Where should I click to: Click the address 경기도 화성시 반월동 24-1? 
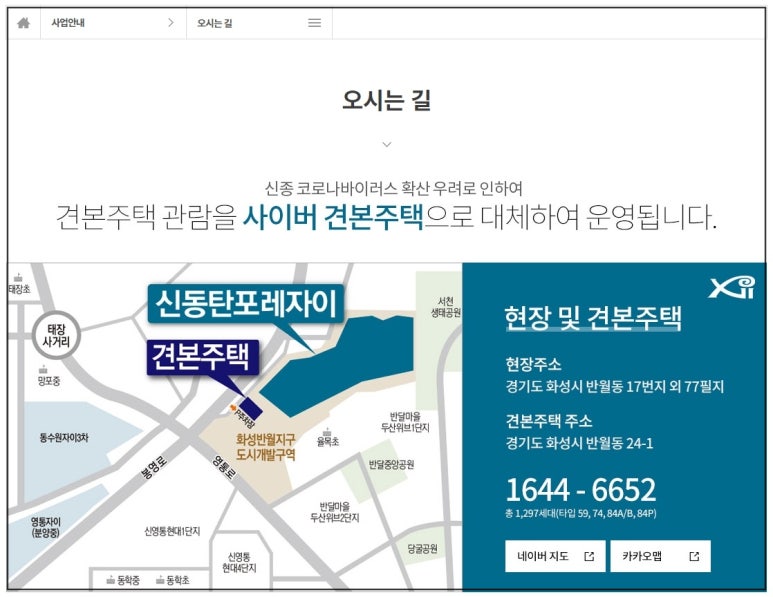click(579, 443)
